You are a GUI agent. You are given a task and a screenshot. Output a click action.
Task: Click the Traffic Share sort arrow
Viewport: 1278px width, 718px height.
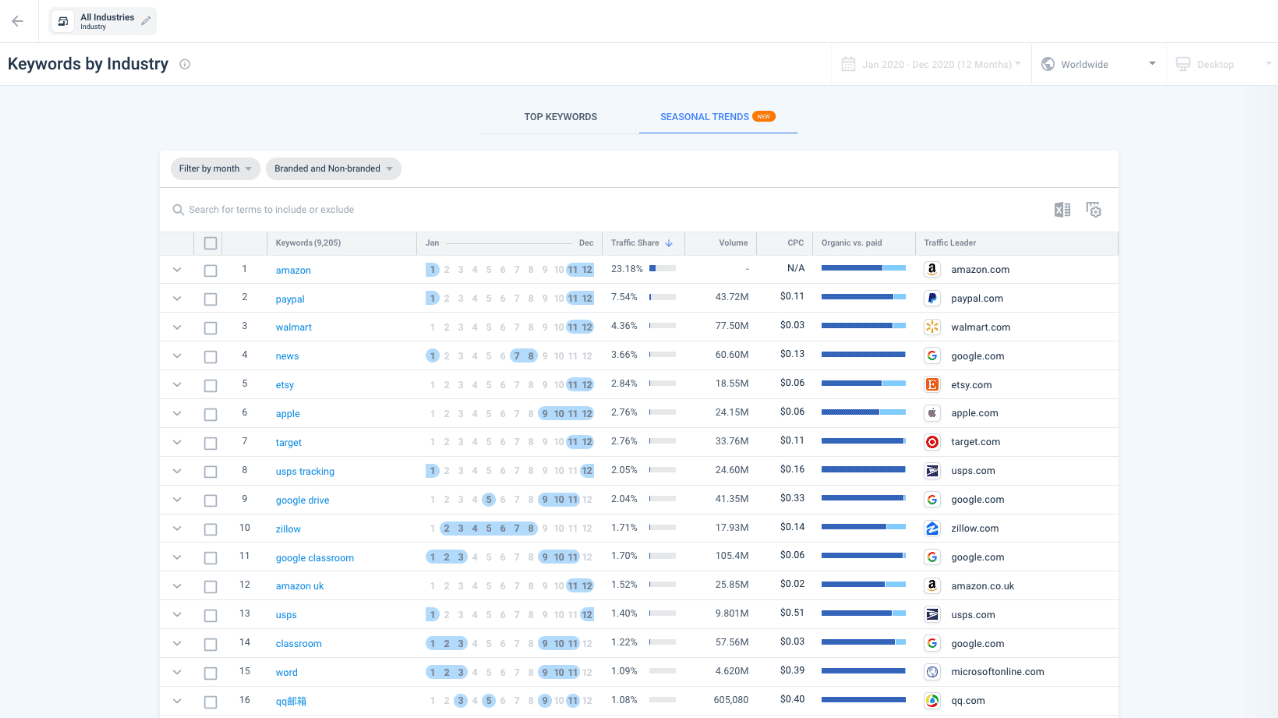click(669, 243)
